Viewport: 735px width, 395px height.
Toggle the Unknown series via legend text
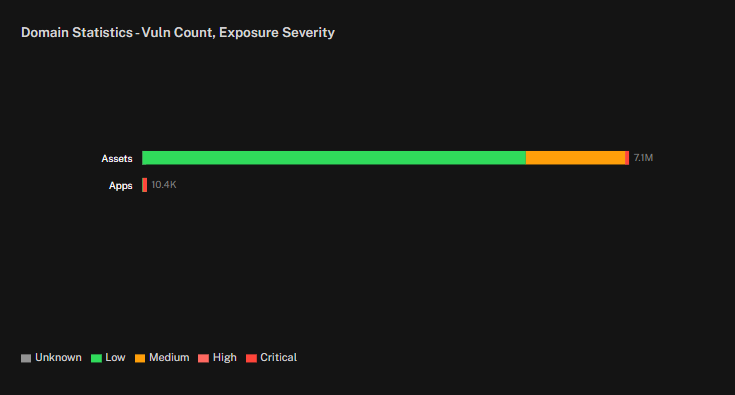(x=58, y=358)
